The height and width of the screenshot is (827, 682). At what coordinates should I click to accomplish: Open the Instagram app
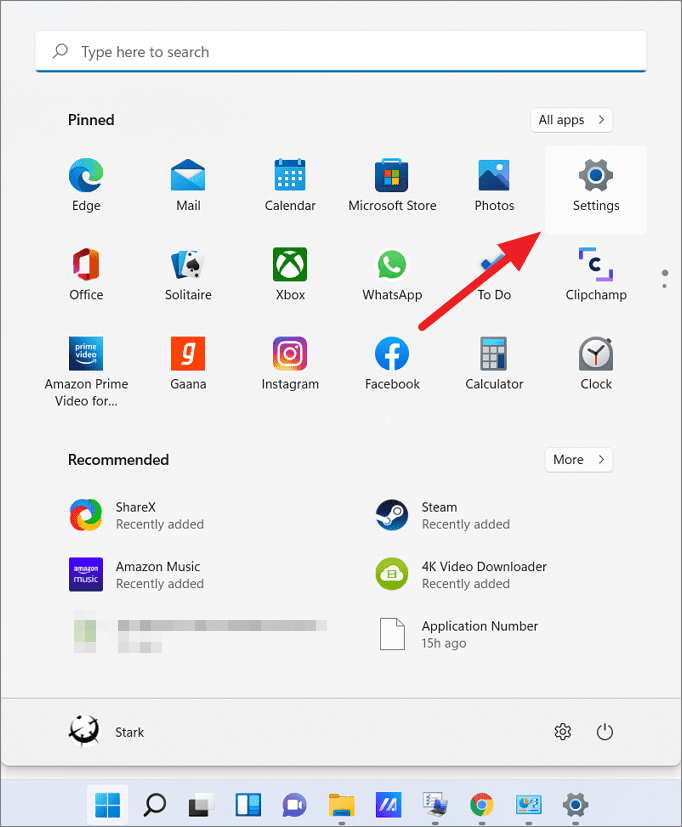pyautogui.click(x=290, y=363)
